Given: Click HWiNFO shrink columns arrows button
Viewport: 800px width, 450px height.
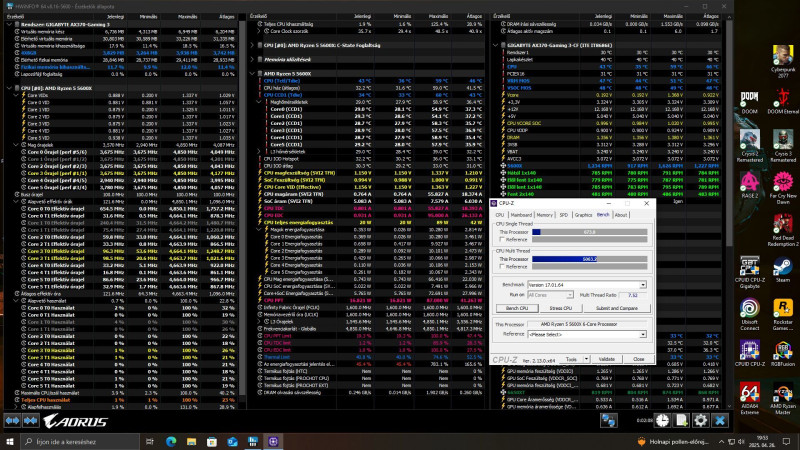Looking at the screenshot, I should click(30, 421).
